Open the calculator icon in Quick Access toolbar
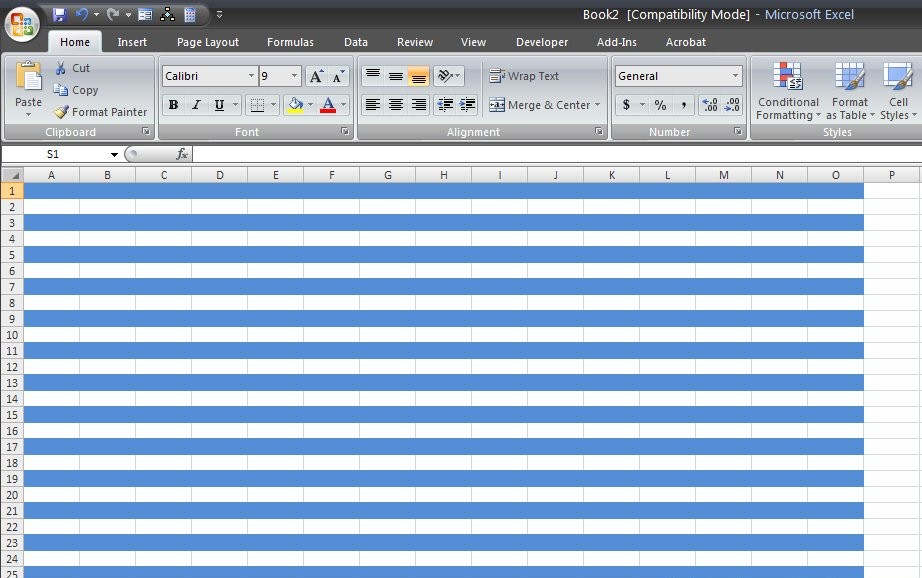This screenshot has width=922, height=578. [189, 15]
